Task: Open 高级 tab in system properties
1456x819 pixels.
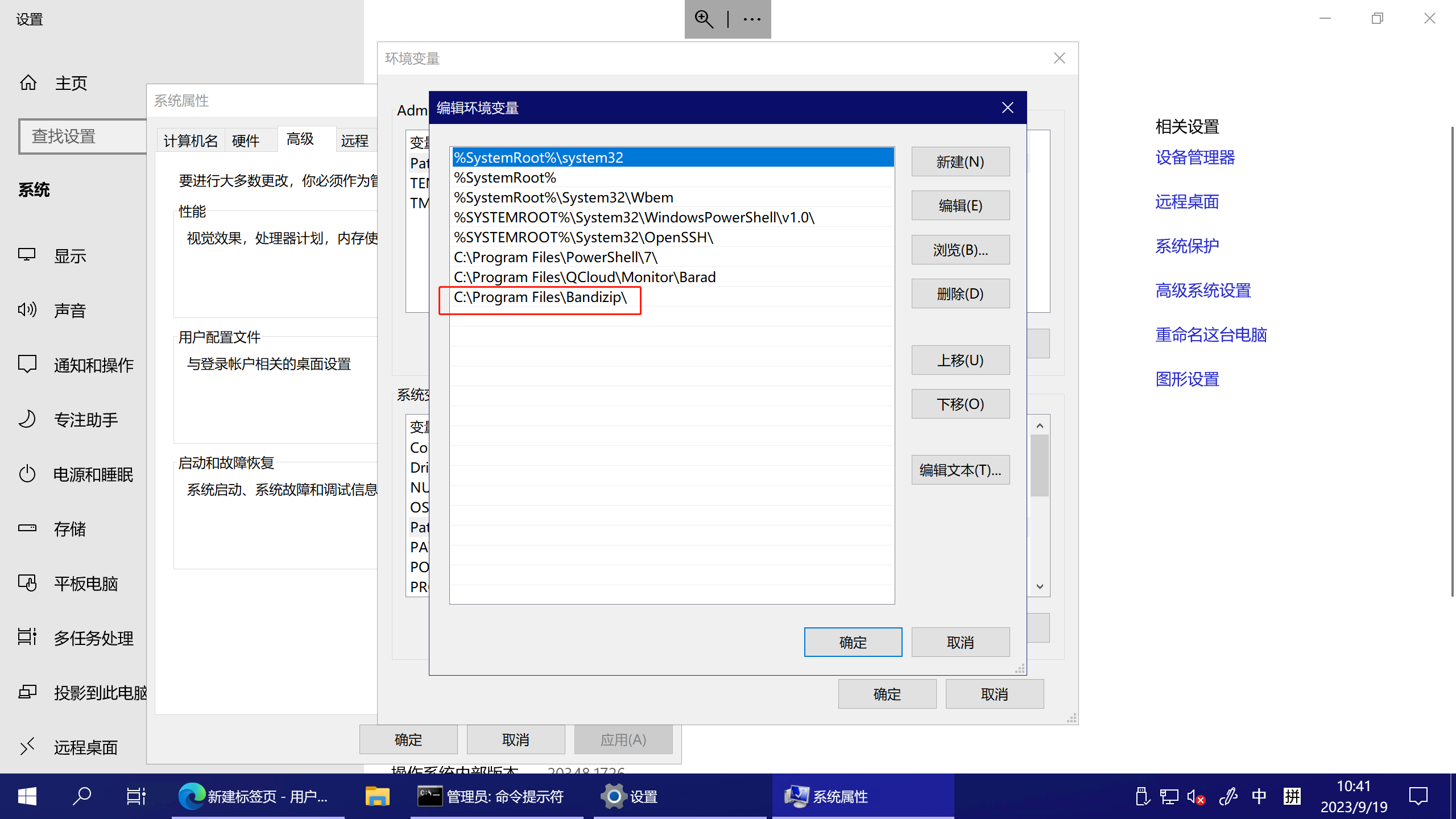Action: click(300, 139)
